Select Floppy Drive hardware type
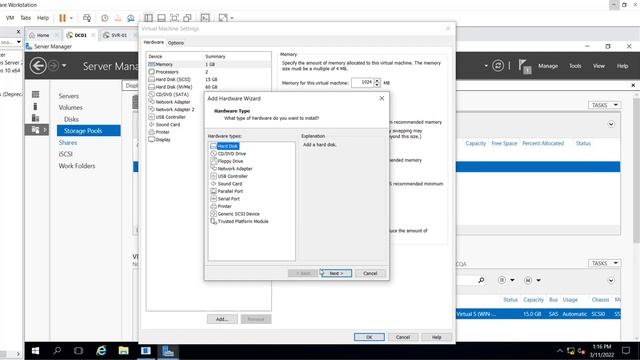This screenshot has width=640, height=360. [x=227, y=161]
